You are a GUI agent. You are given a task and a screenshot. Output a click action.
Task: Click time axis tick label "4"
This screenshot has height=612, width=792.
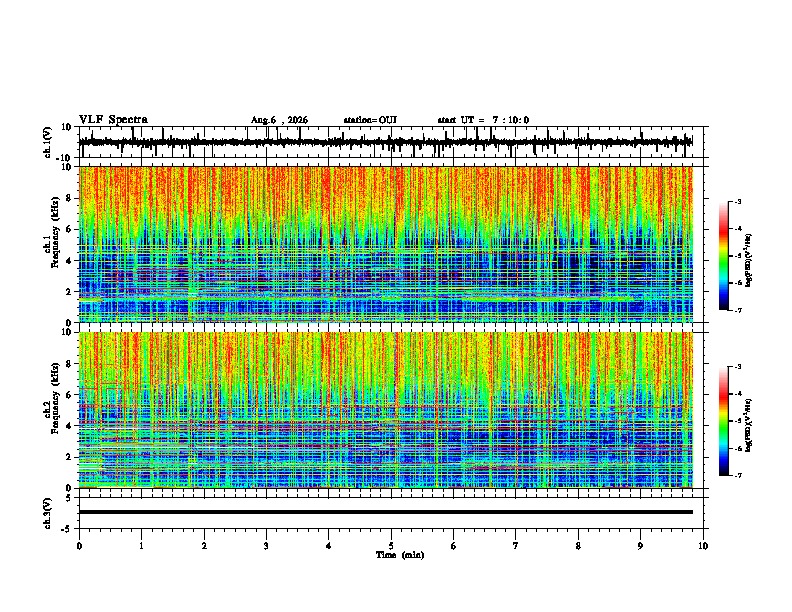click(x=329, y=546)
